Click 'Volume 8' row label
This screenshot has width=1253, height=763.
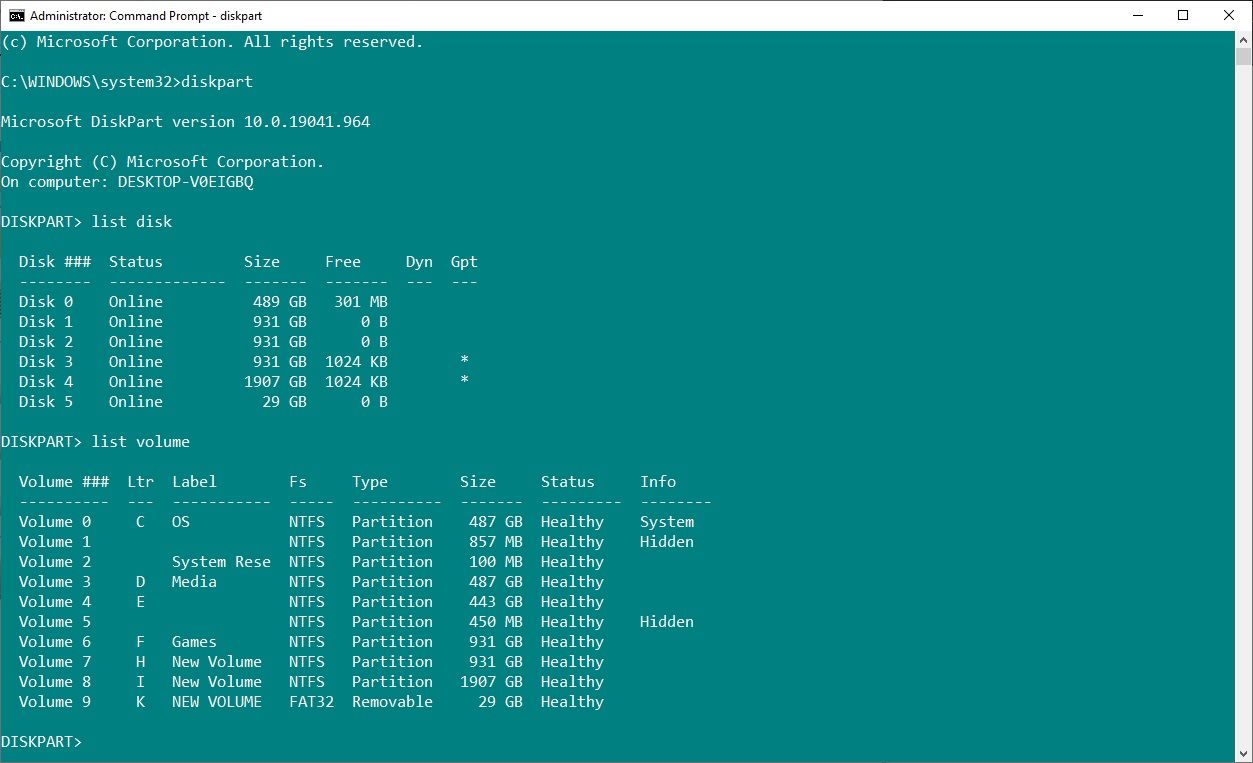click(55, 682)
